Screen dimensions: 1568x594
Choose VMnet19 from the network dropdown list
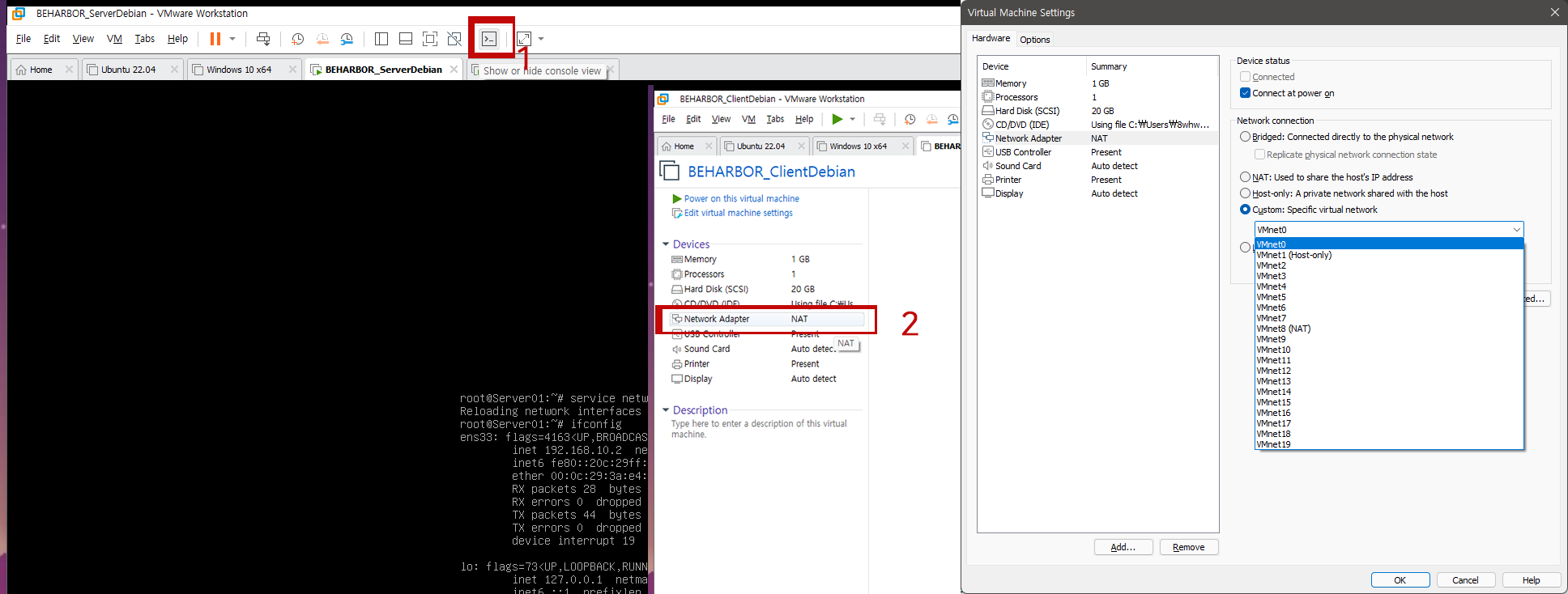1389,444
